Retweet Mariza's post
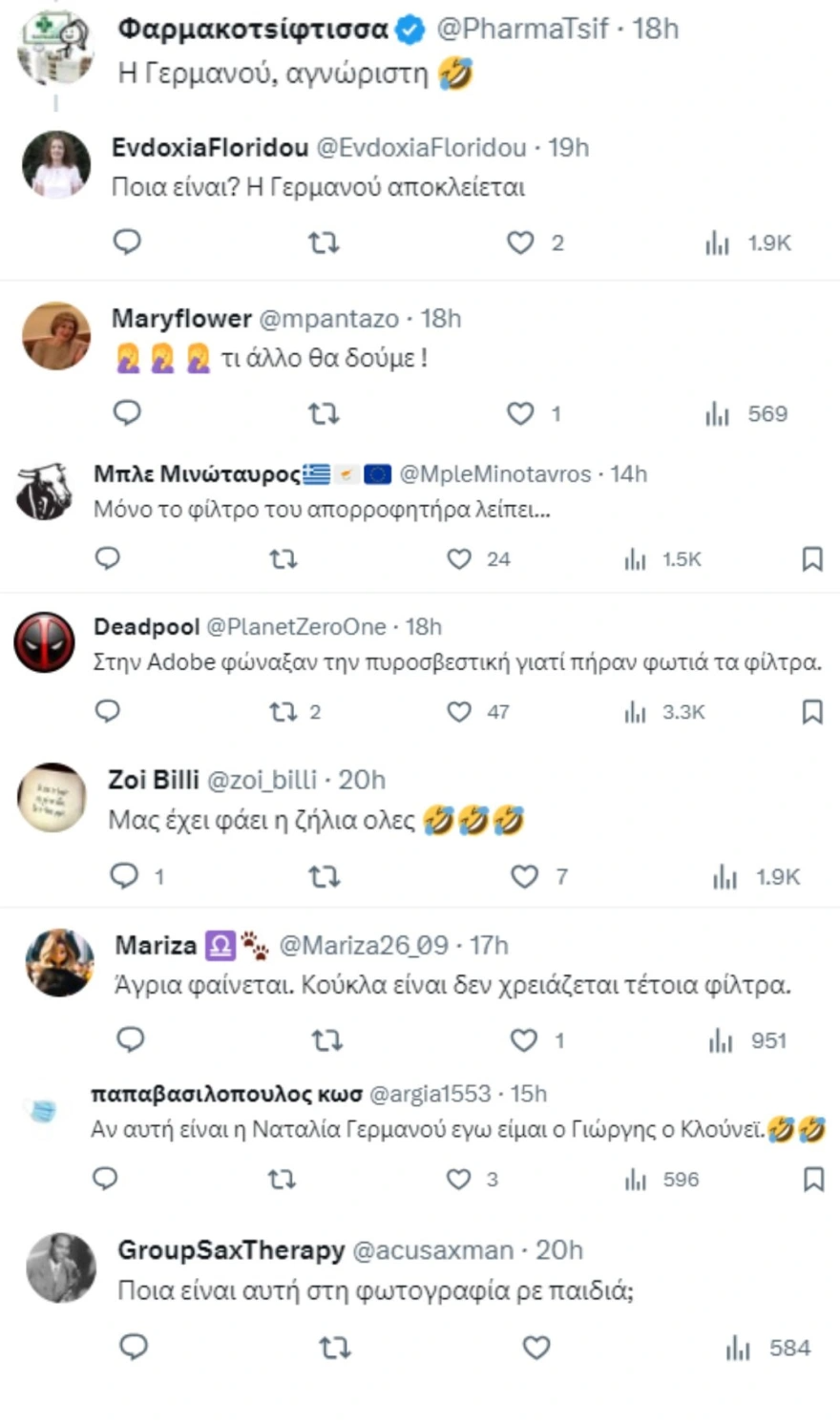The width and height of the screenshot is (840, 1425). [x=326, y=1040]
